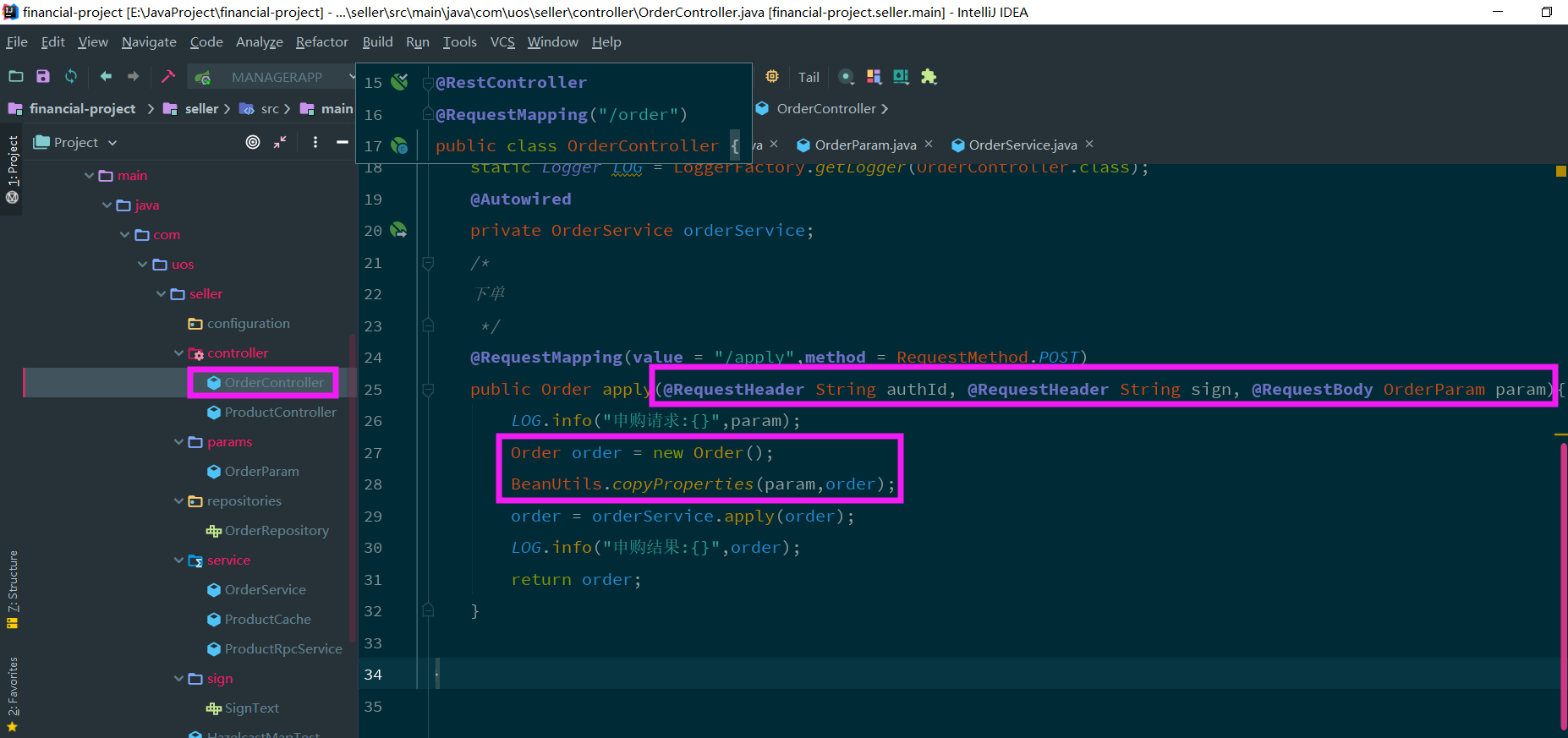
Task: Collapse all in Project panel
Action: (280, 142)
